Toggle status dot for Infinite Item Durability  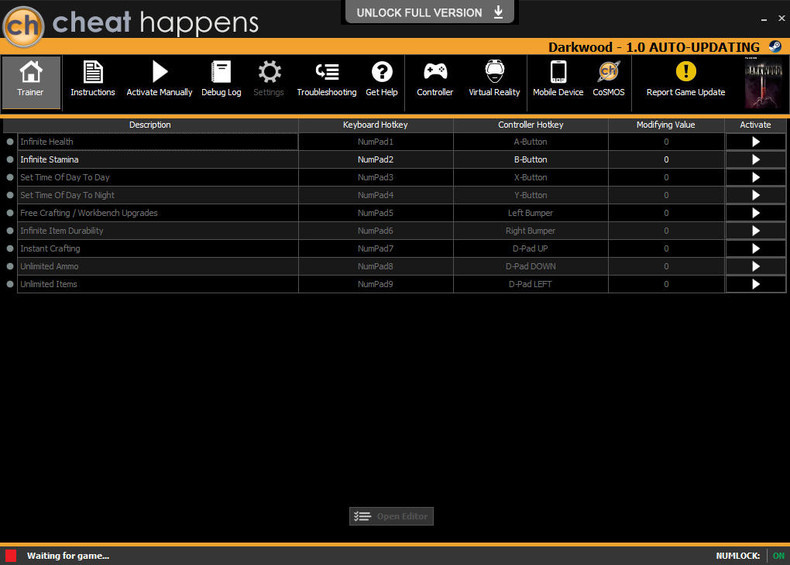pos(10,231)
